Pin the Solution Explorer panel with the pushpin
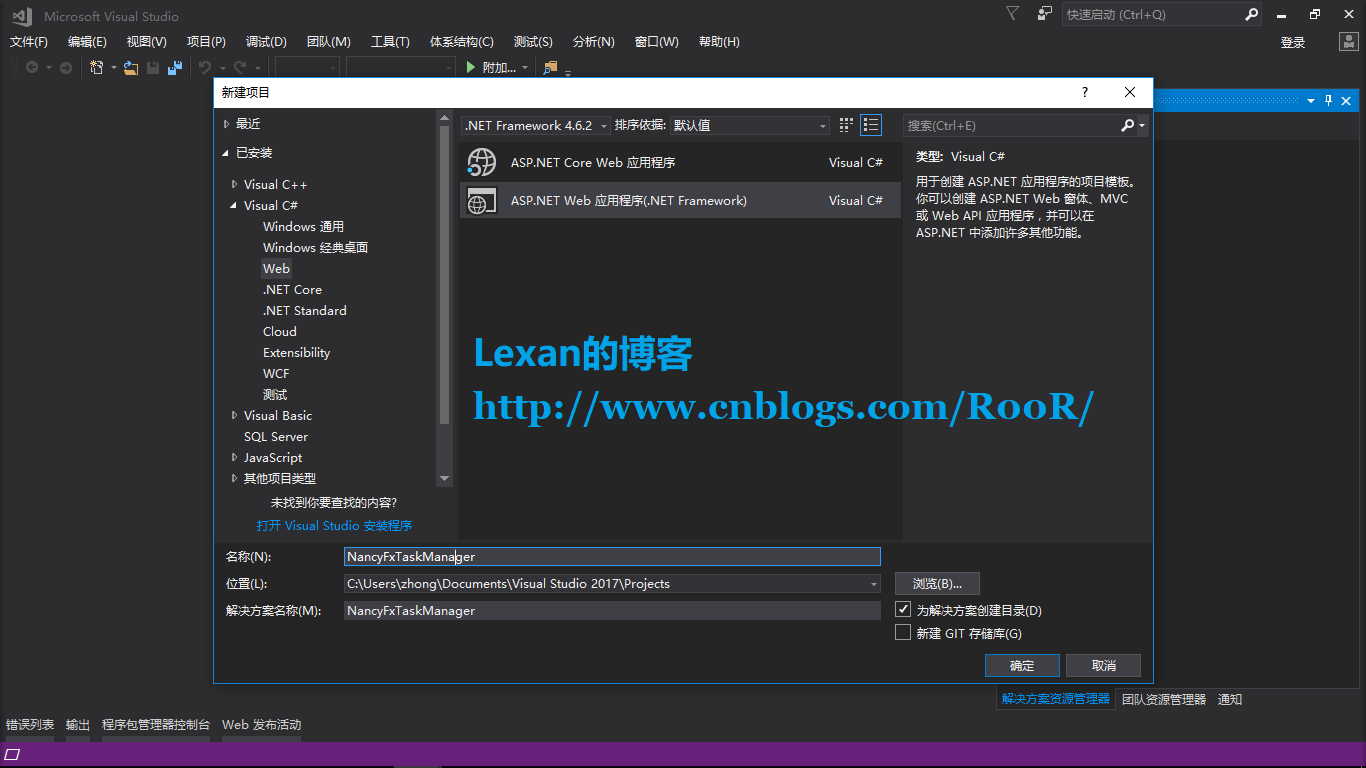 (x=1329, y=101)
